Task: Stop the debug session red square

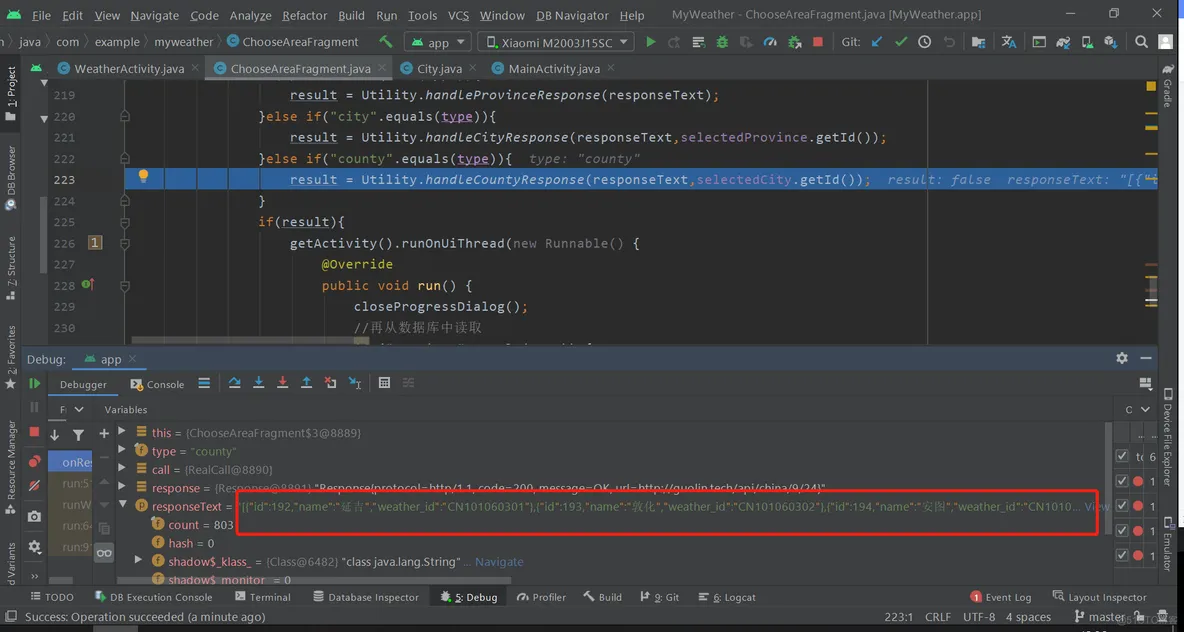Action: click(34, 432)
